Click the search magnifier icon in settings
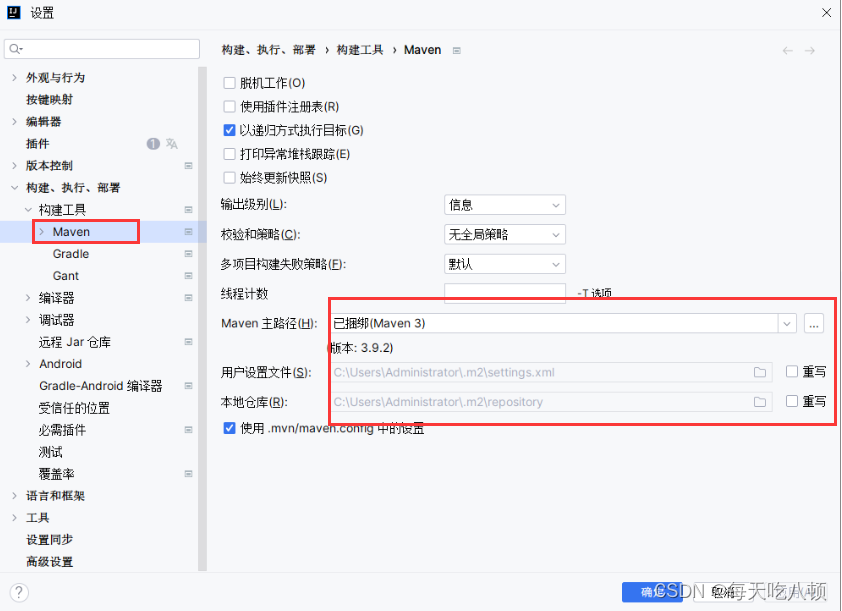842x611 pixels. pyautogui.click(x=15, y=49)
